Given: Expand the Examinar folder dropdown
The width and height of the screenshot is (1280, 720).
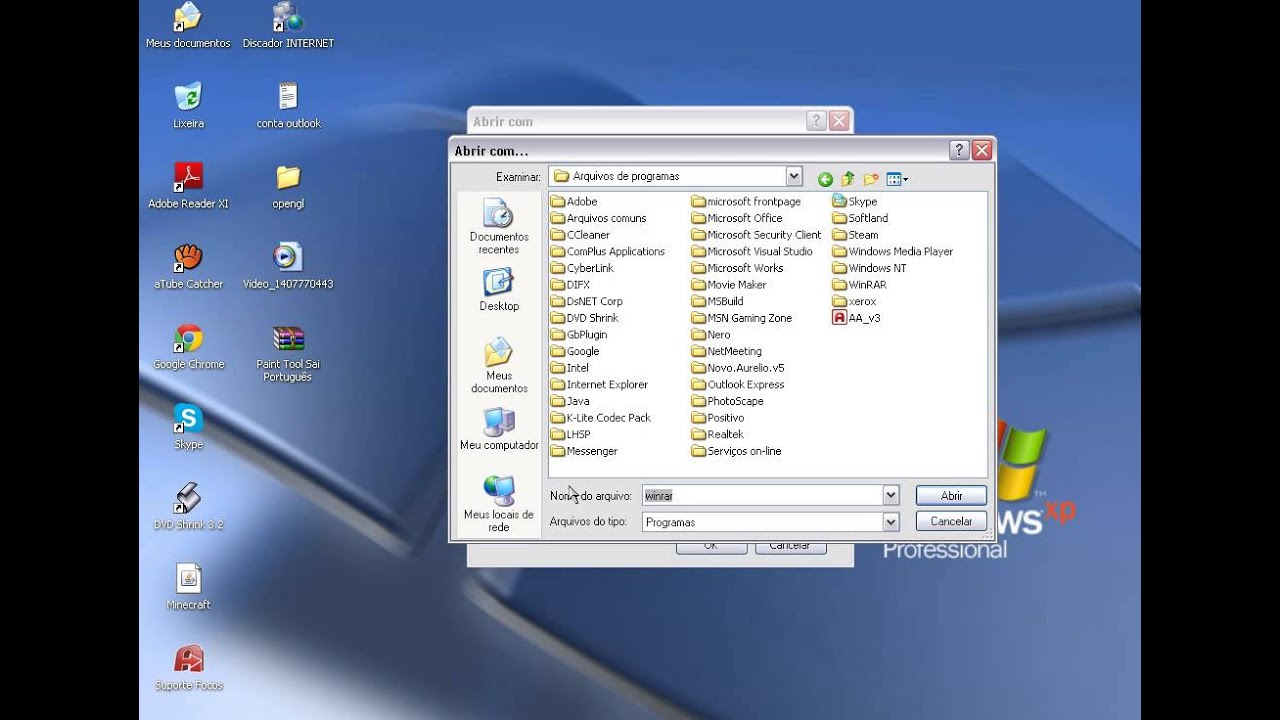Looking at the screenshot, I should (x=794, y=176).
